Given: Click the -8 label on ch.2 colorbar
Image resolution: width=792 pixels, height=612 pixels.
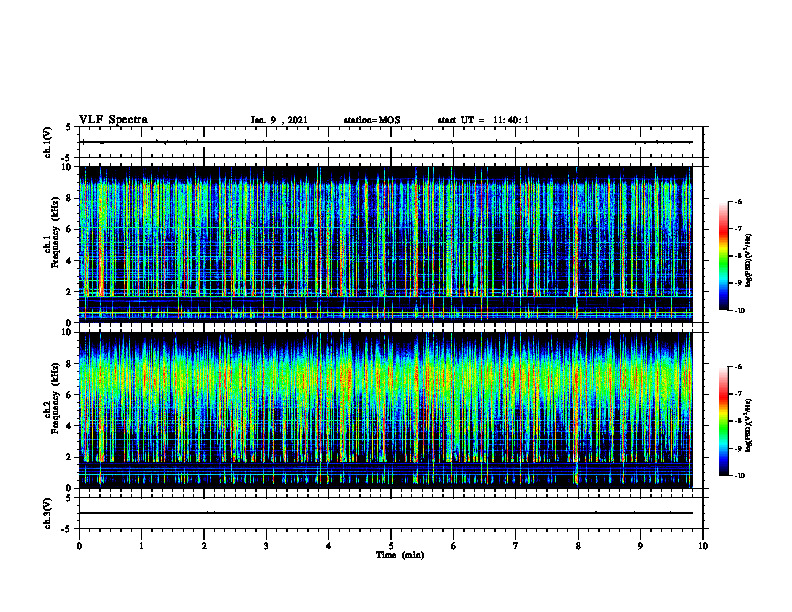Looking at the screenshot, I should 738,421.
